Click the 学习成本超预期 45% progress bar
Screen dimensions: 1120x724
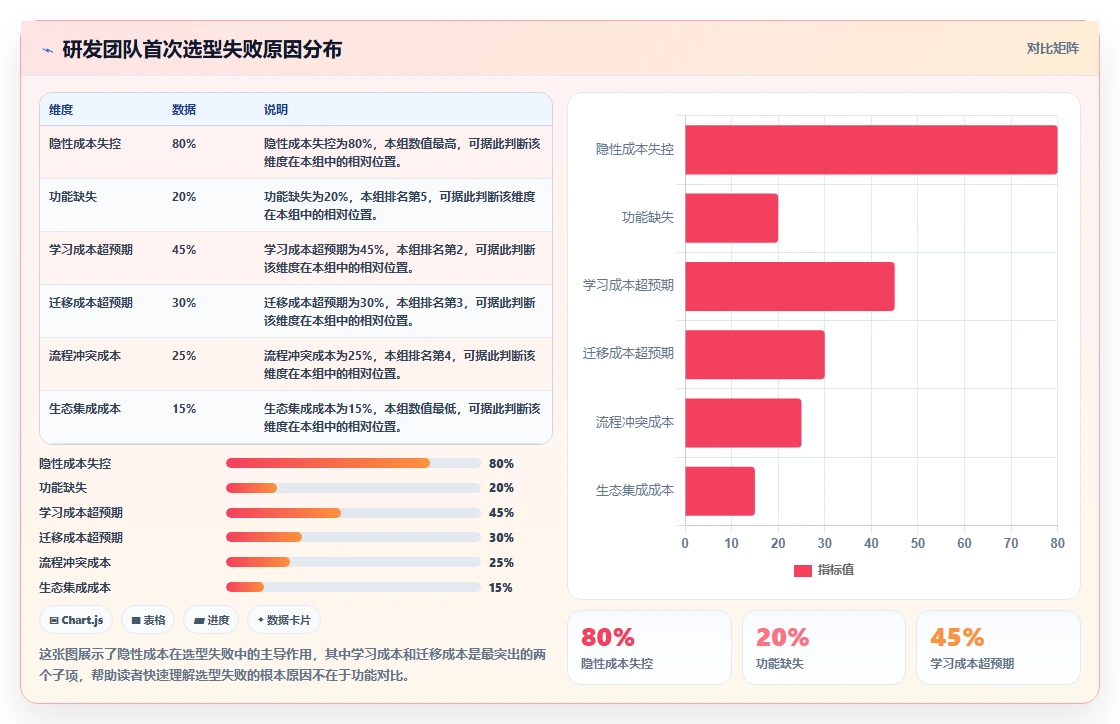[353, 513]
